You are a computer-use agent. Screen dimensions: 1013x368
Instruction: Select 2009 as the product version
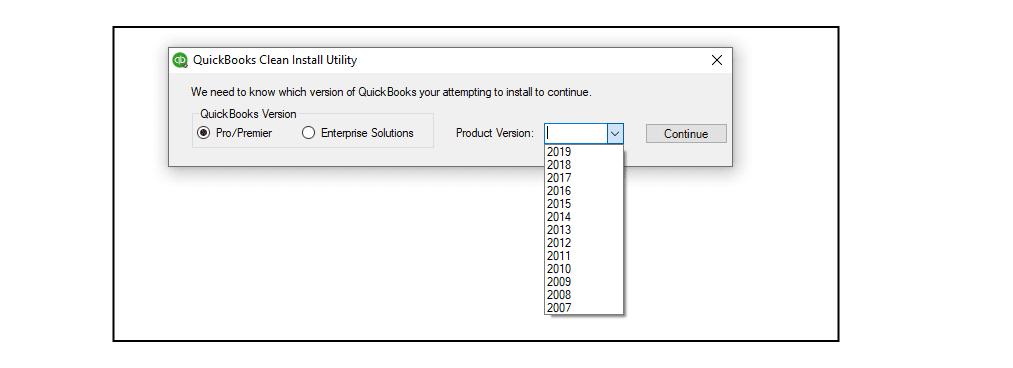583,281
